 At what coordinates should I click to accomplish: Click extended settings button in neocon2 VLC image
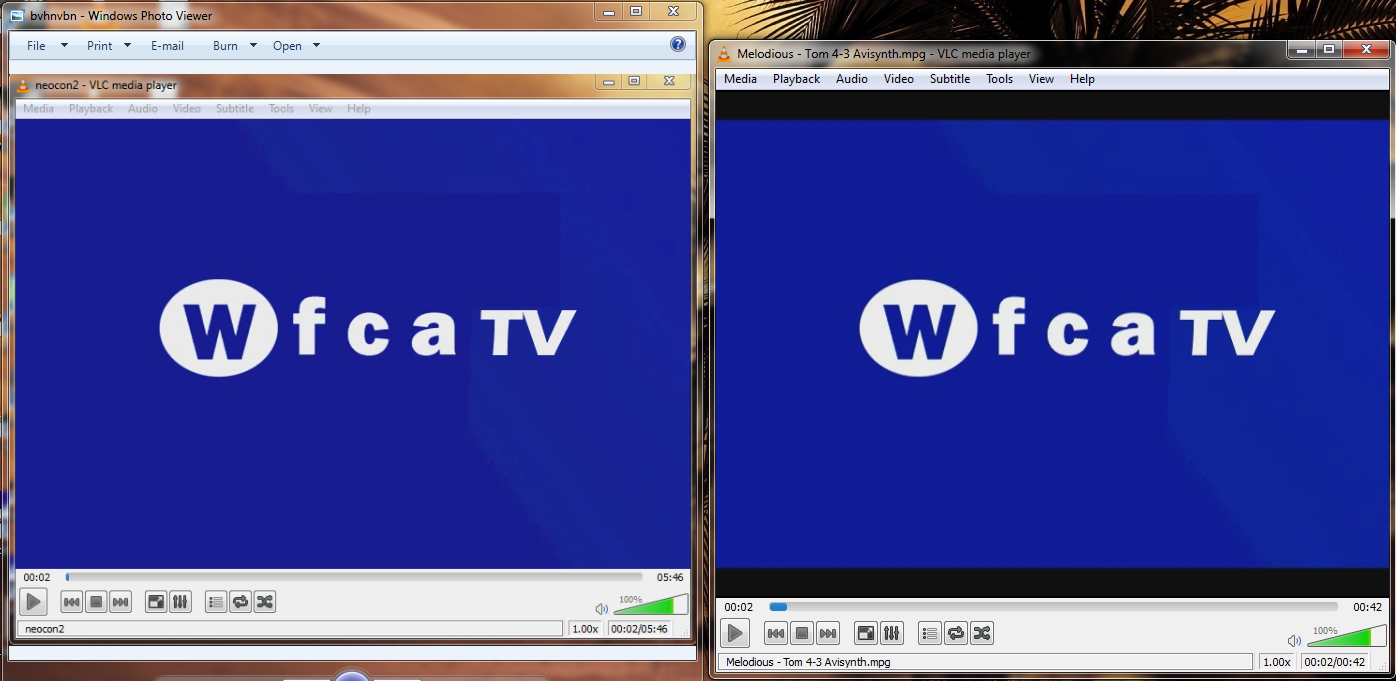(180, 602)
